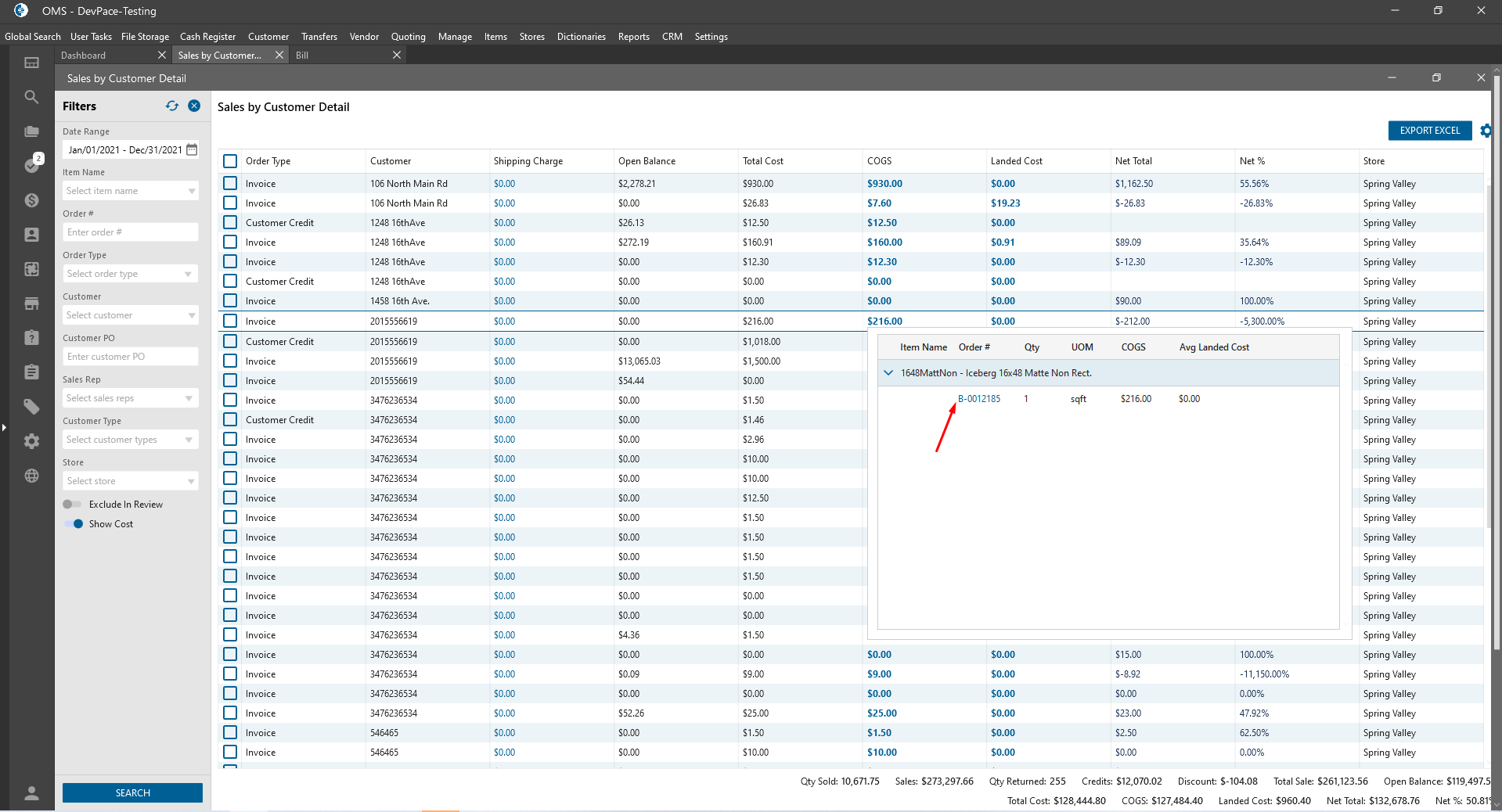Toggle the Exclude In Review switch
Screen dimensions: 1502x812
(x=72, y=505)
